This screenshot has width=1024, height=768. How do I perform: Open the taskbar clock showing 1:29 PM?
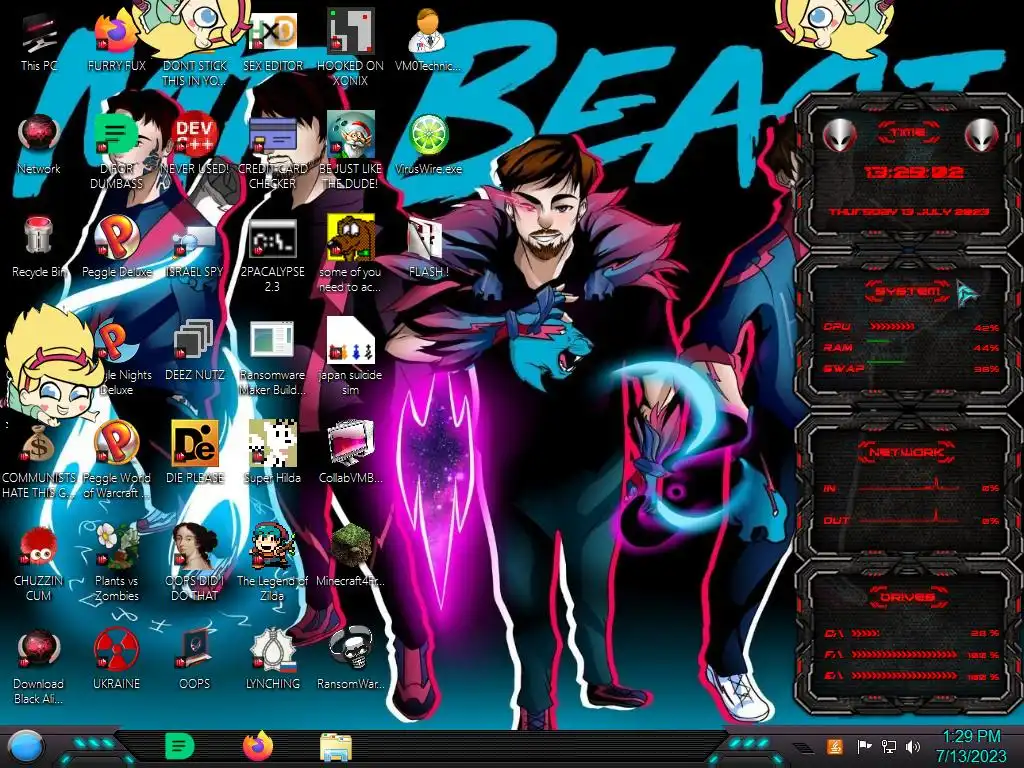click(971, 746)
